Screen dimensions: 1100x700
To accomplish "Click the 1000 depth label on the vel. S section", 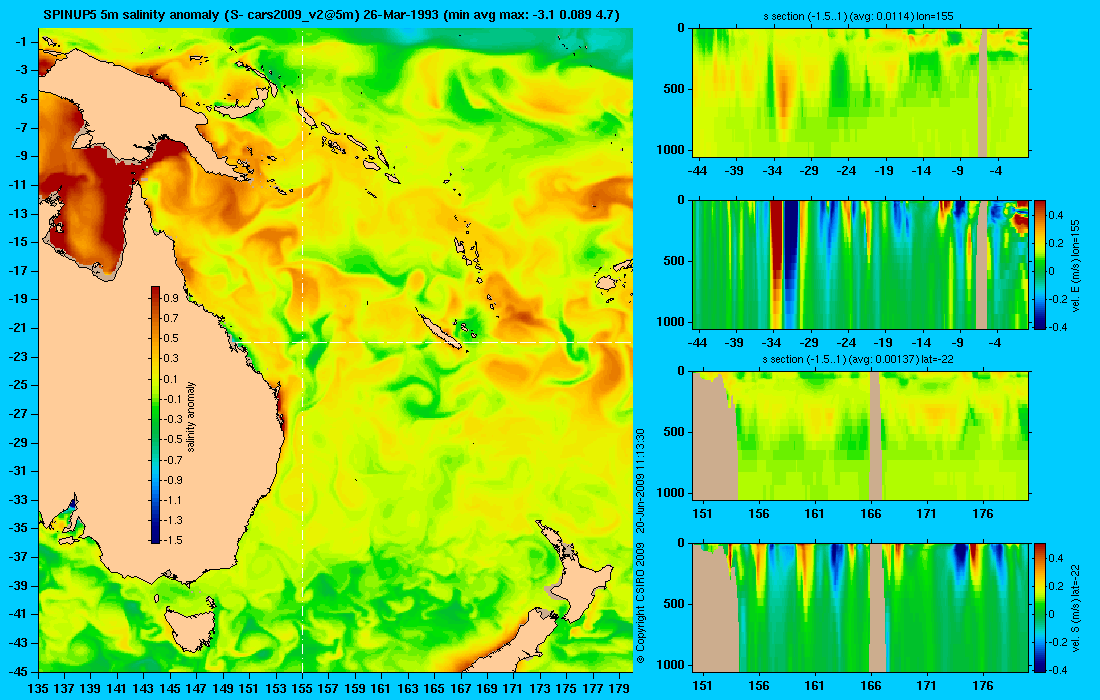I will [672, 664].
